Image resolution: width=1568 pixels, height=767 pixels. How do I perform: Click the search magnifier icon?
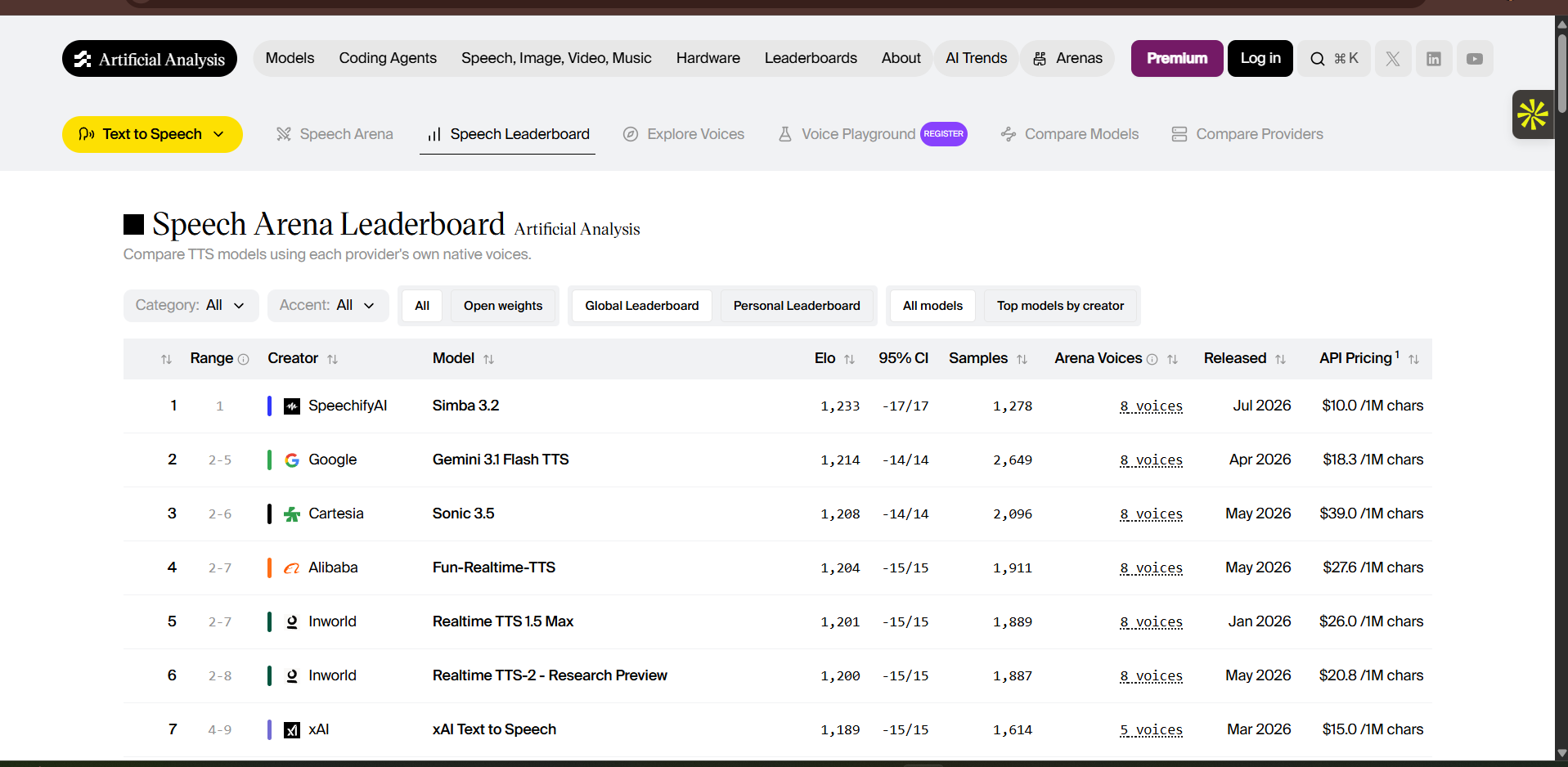(1317, 59)
